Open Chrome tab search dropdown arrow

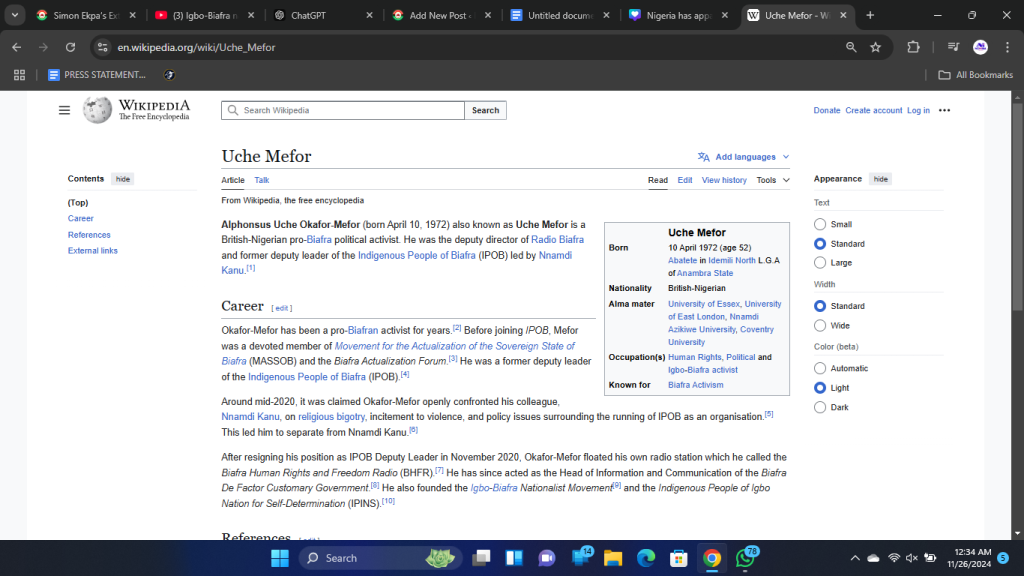coord(15,15)
